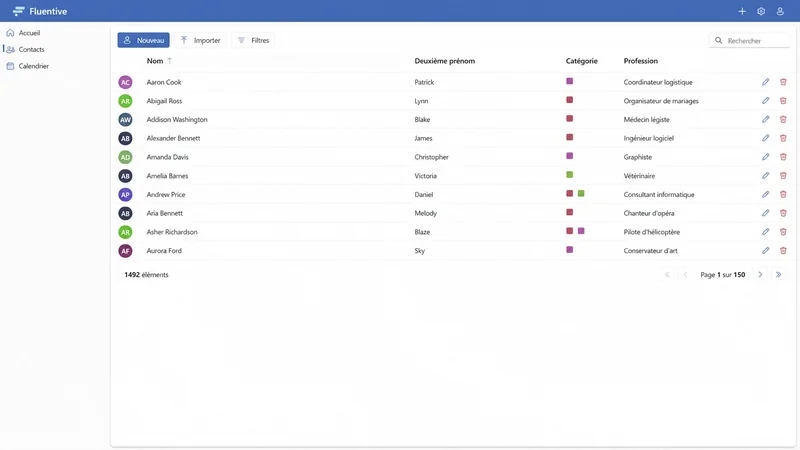Screen dimensions: 800x450
Task: Click Aaron Cook's purple category swatch
Action: [x=569, y=81]
